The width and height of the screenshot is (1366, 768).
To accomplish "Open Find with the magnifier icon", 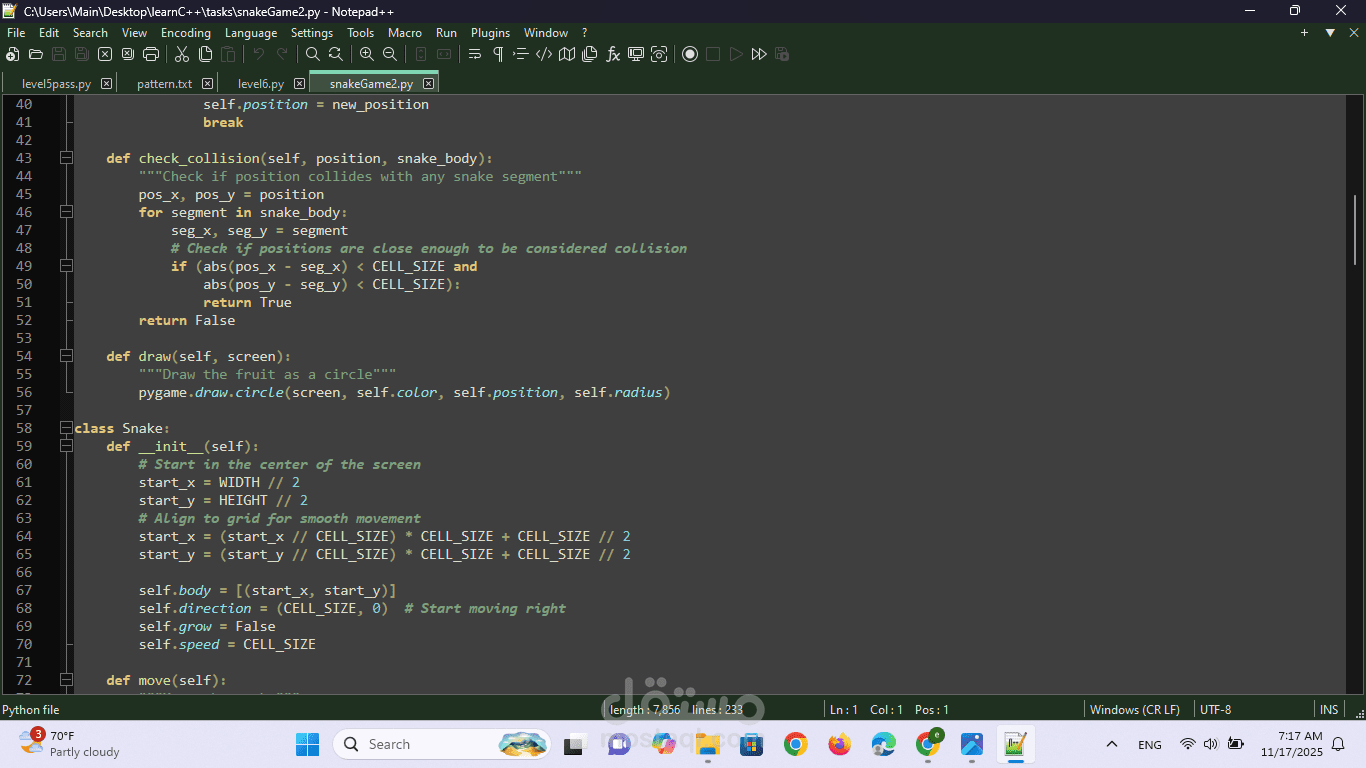I will tap(313, 54).
